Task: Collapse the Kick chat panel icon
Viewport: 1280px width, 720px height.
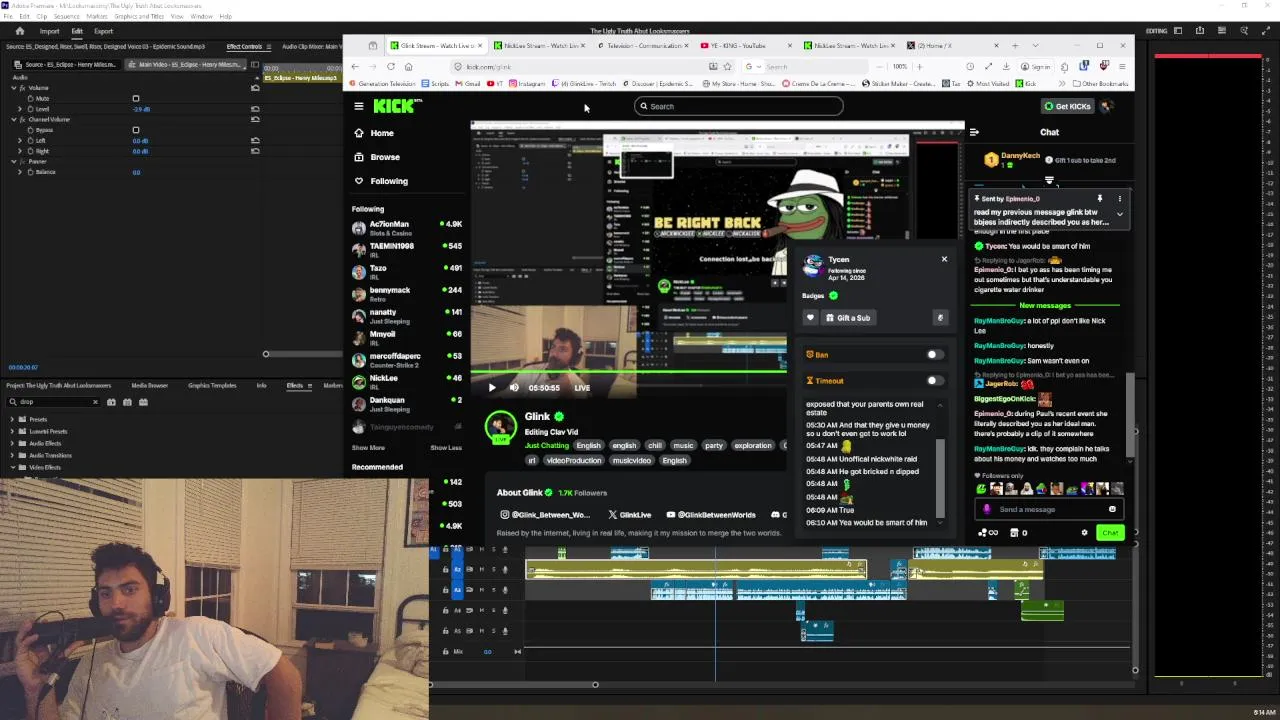Action: tap(974, 132)
